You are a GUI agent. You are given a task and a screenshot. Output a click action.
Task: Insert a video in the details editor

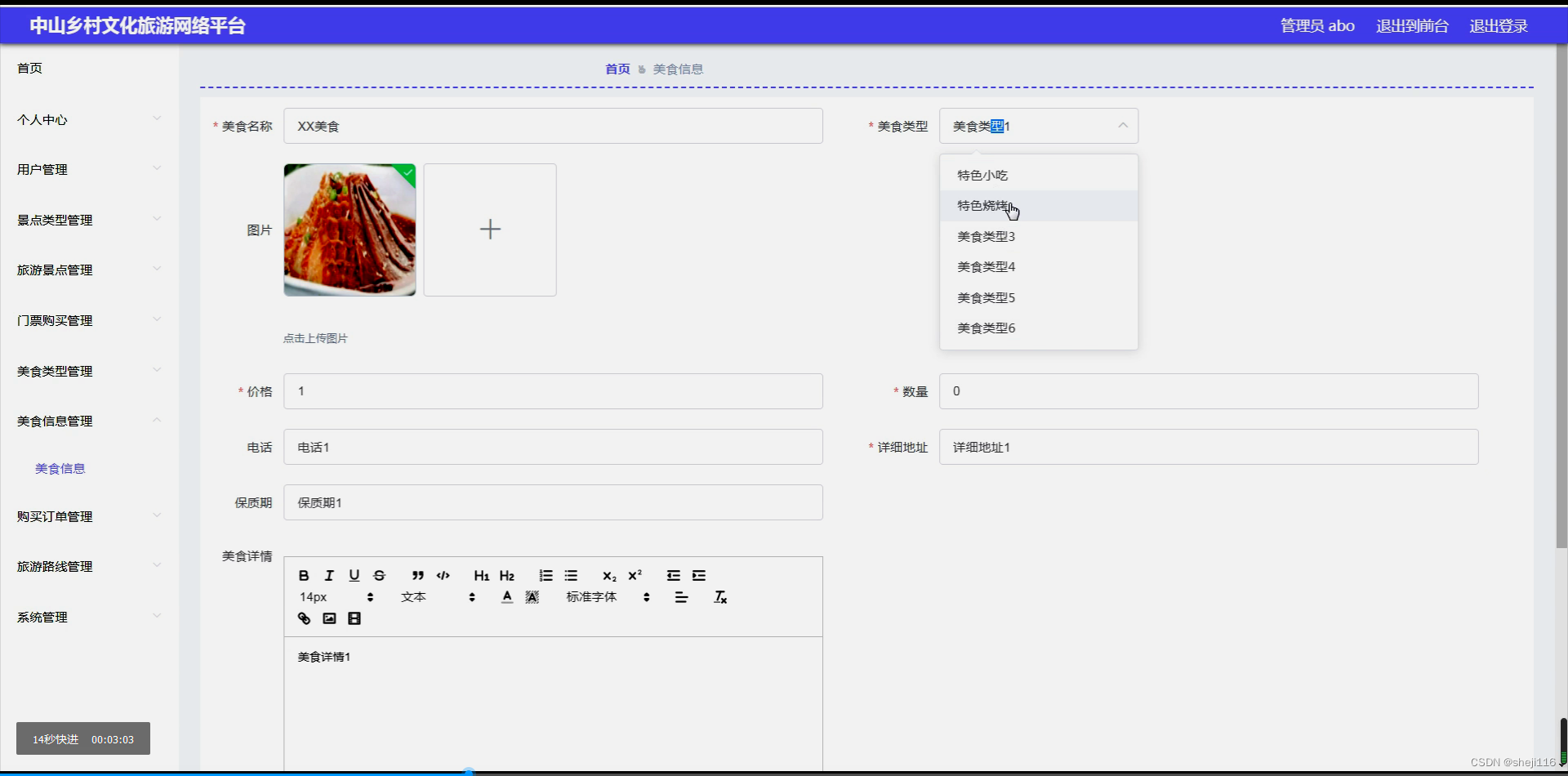click(x=354, y=618)
